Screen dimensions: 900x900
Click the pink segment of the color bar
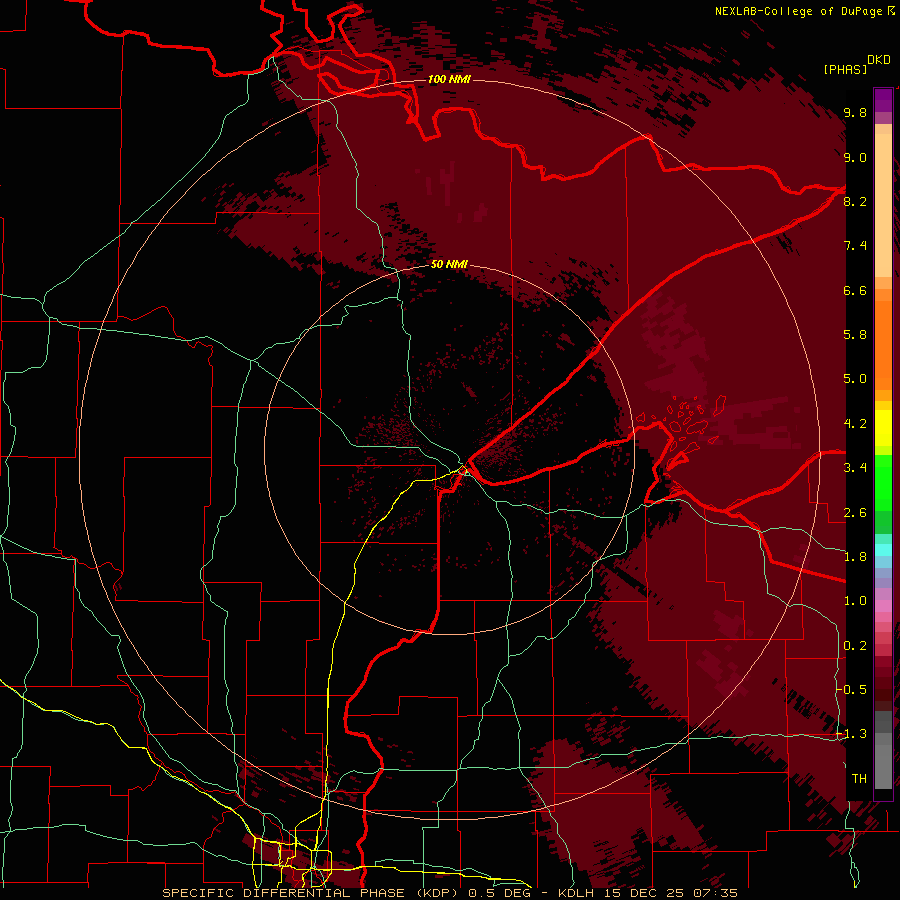pos(883,606)
